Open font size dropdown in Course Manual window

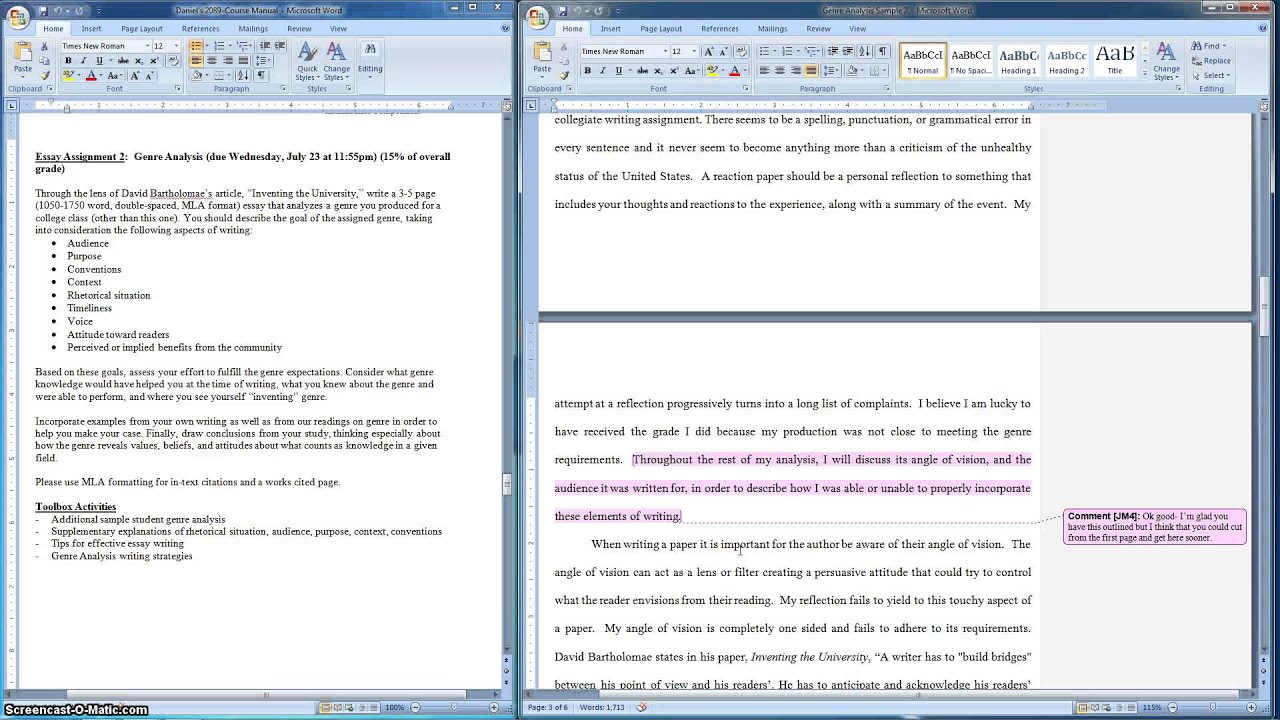tap(176, 46)
